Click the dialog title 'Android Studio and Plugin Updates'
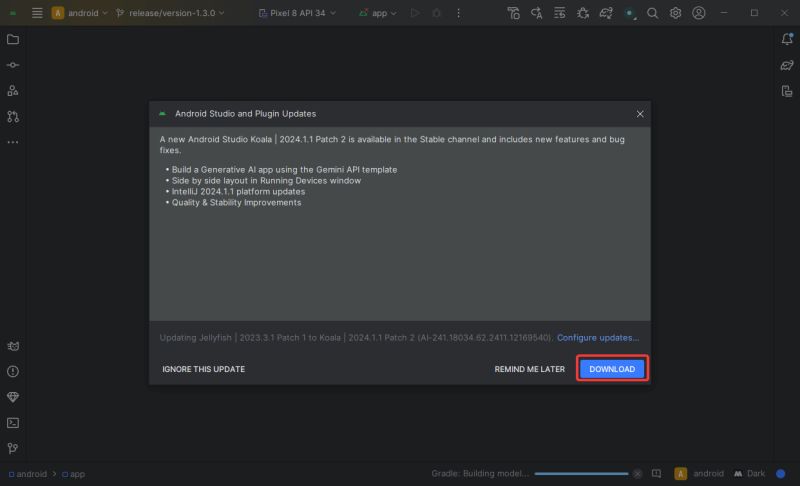800x486 pixels. pos(245,114)
